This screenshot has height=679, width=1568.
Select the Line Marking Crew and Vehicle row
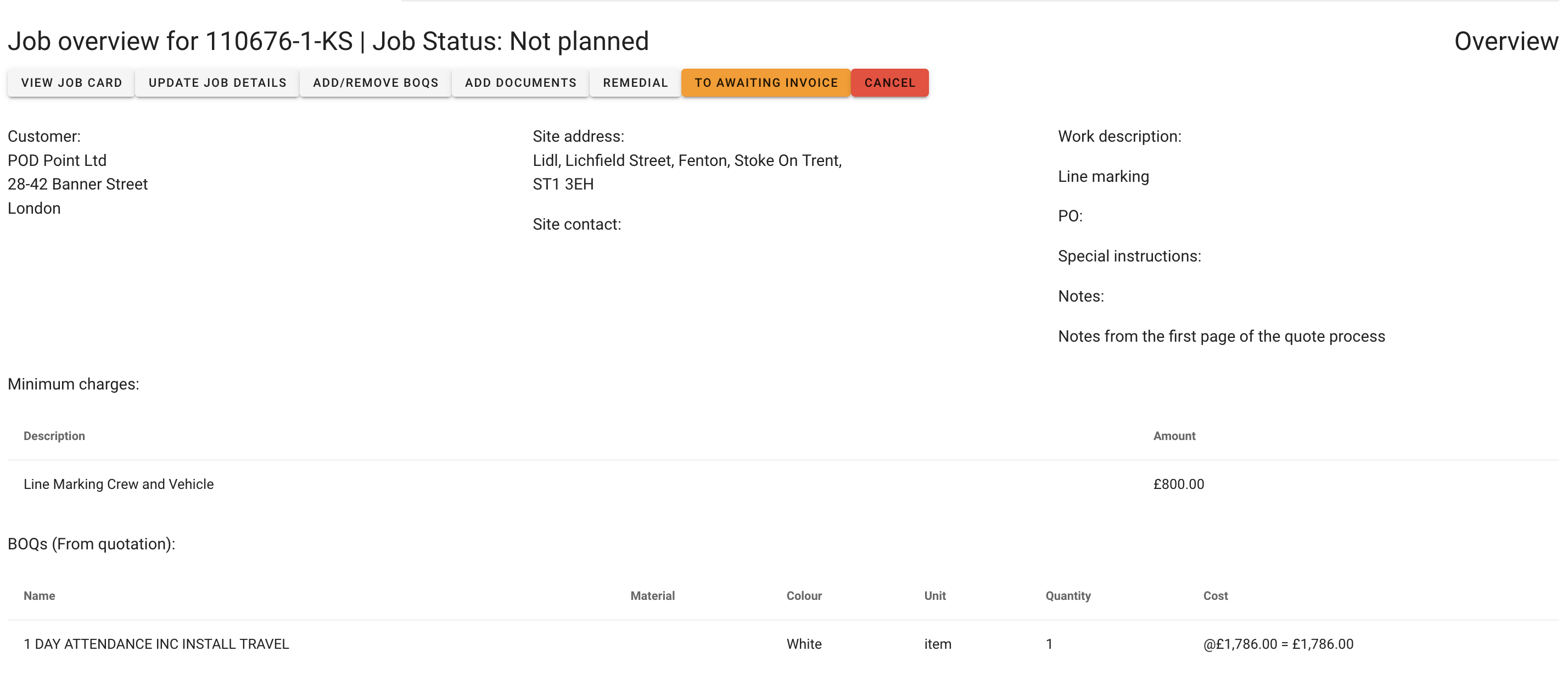pos(119,484)
